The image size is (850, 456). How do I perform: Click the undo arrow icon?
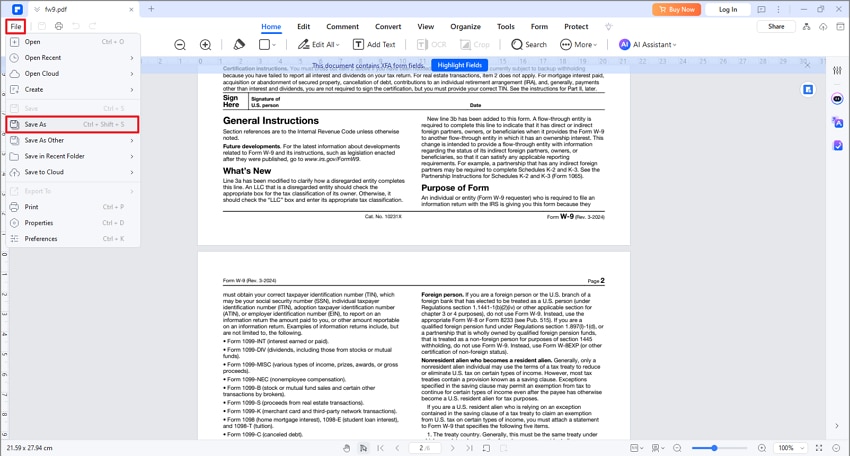[76, 26]
